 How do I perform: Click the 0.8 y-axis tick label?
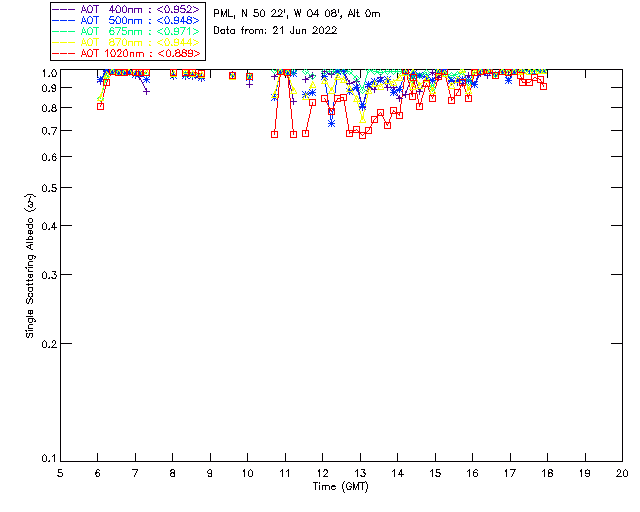pos(49,108)
